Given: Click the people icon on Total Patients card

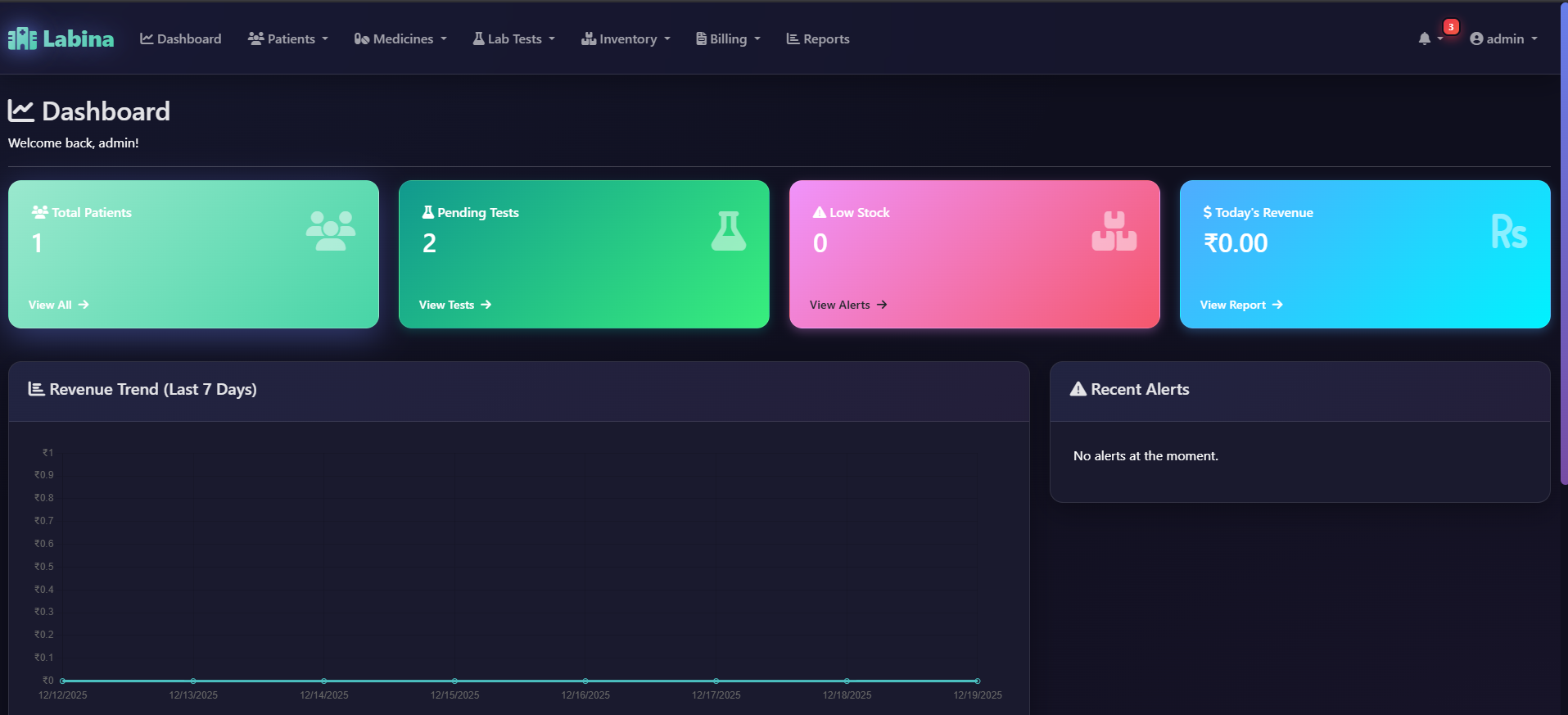Looking at the screenshot, I should pos(331,231).
